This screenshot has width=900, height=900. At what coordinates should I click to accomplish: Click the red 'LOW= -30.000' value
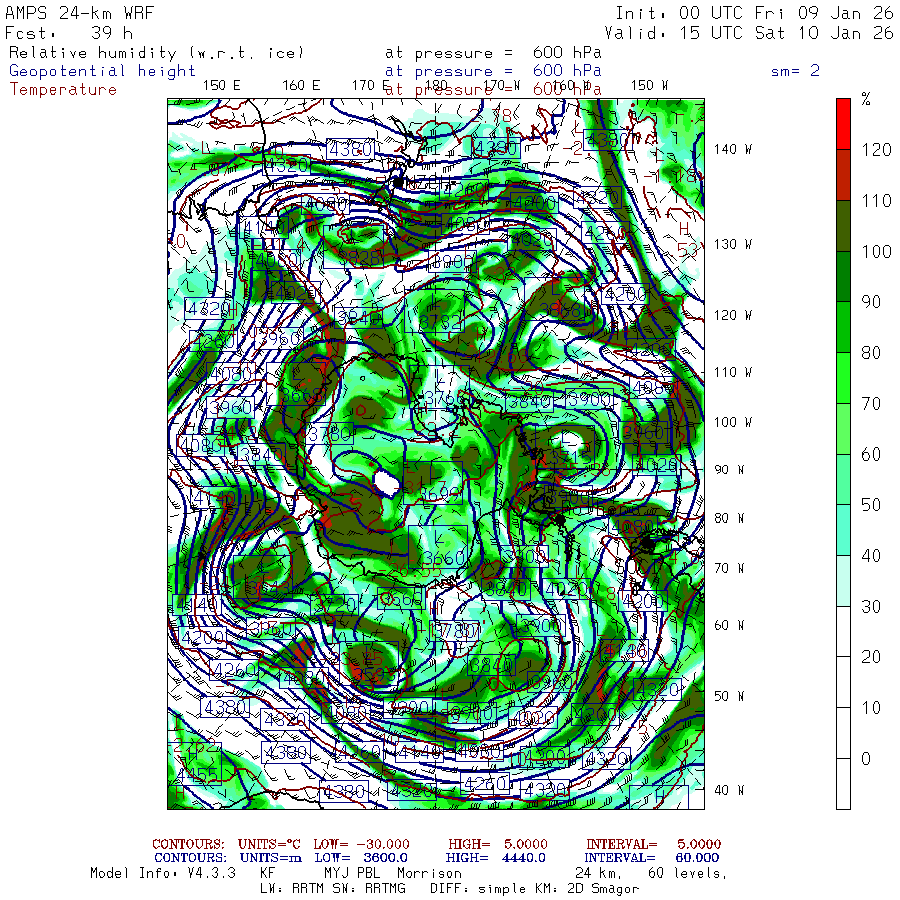[362, 844]
